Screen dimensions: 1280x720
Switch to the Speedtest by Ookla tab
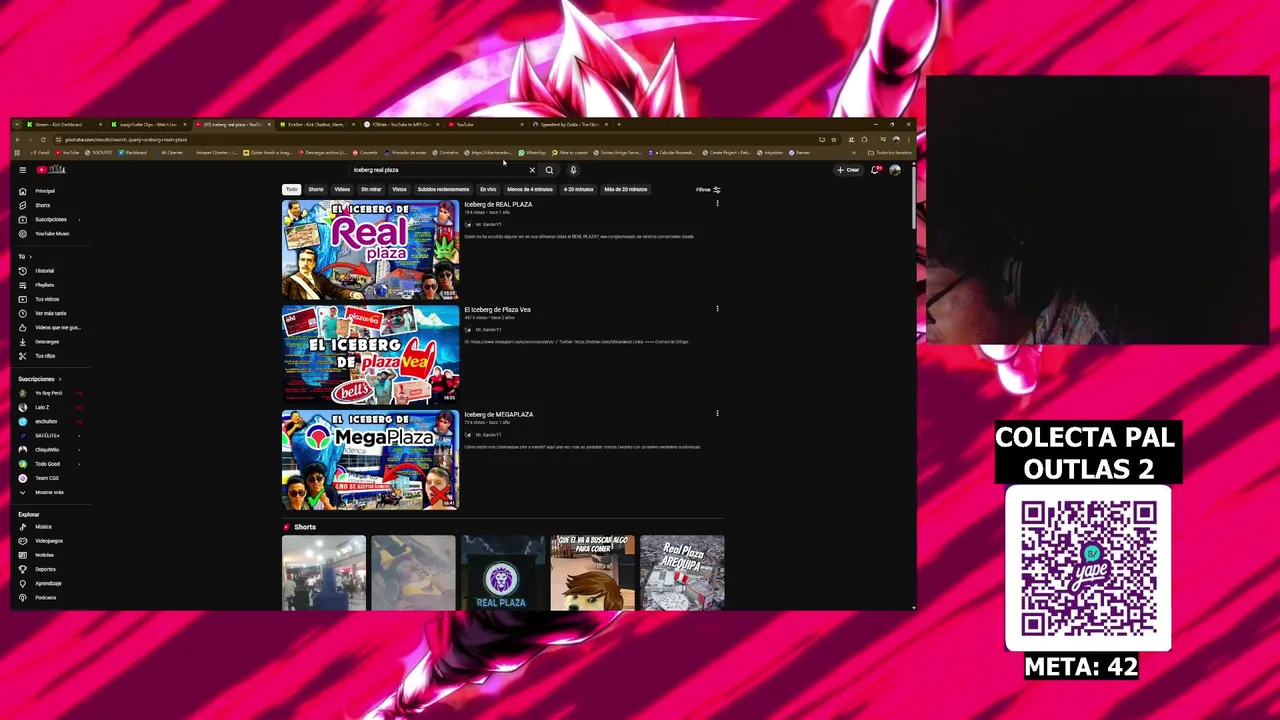tap(569, 125)
